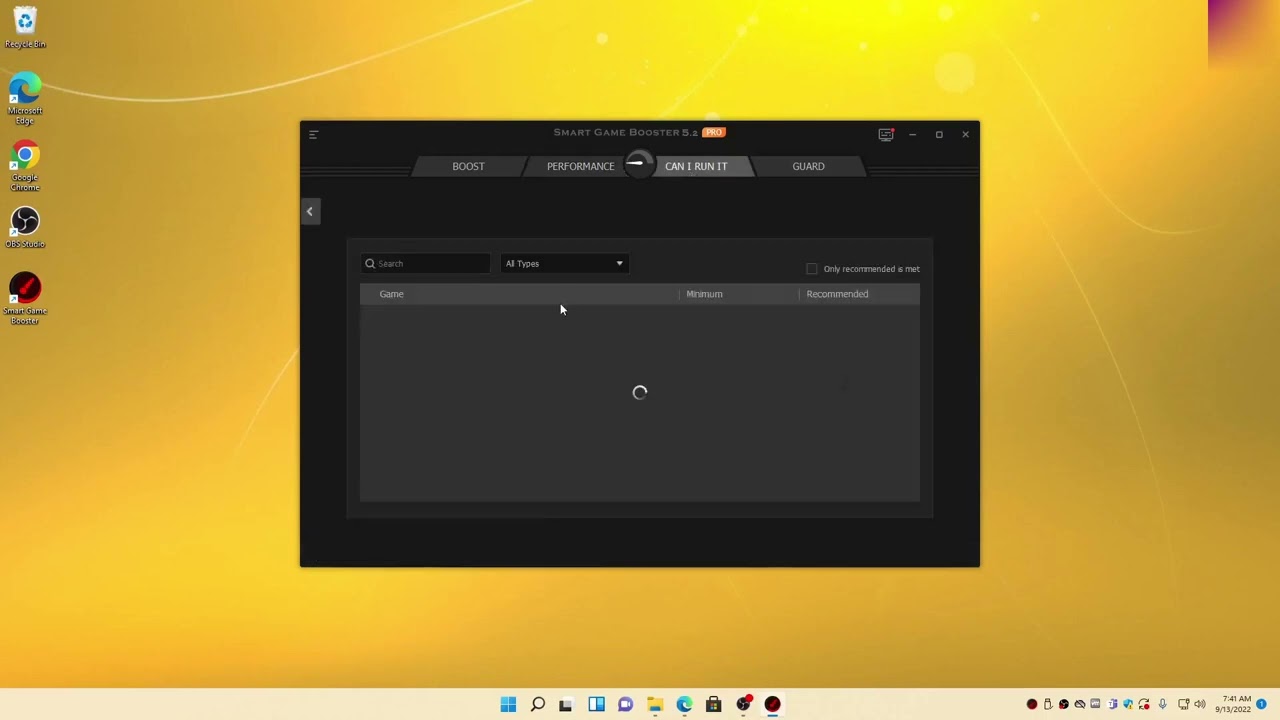This screenshot has height=720, width=1280.
Task: Expand the All Types dropdown
Action: (564, 264)
